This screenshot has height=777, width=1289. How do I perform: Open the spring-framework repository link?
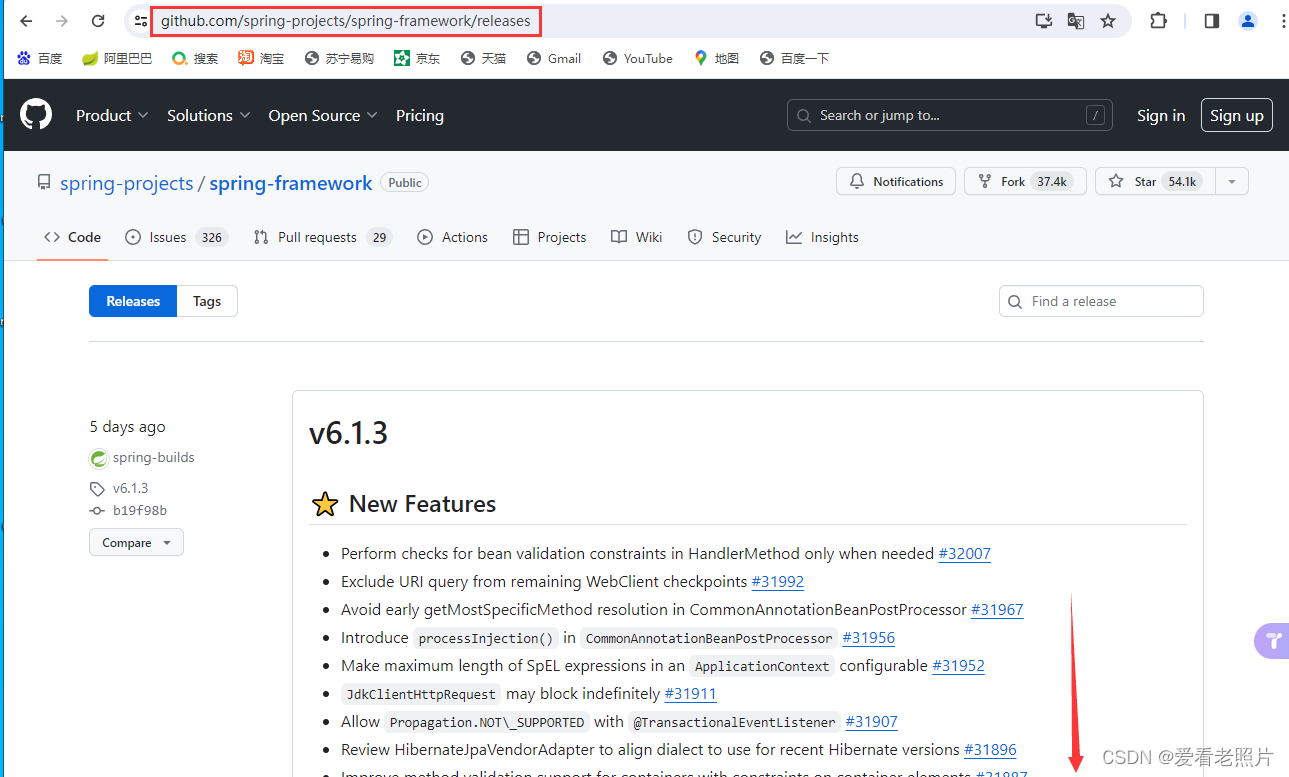(x=291, y=183)
